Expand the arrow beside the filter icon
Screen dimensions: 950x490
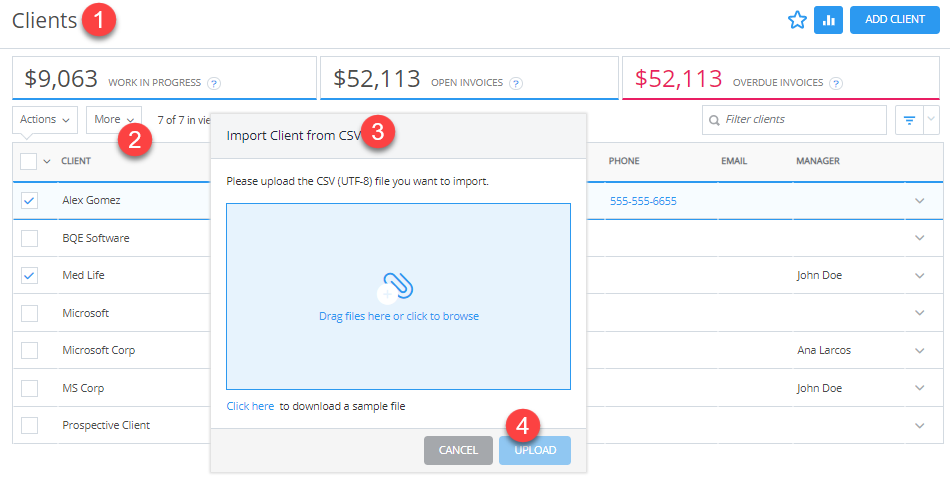(x=931, y=120)
